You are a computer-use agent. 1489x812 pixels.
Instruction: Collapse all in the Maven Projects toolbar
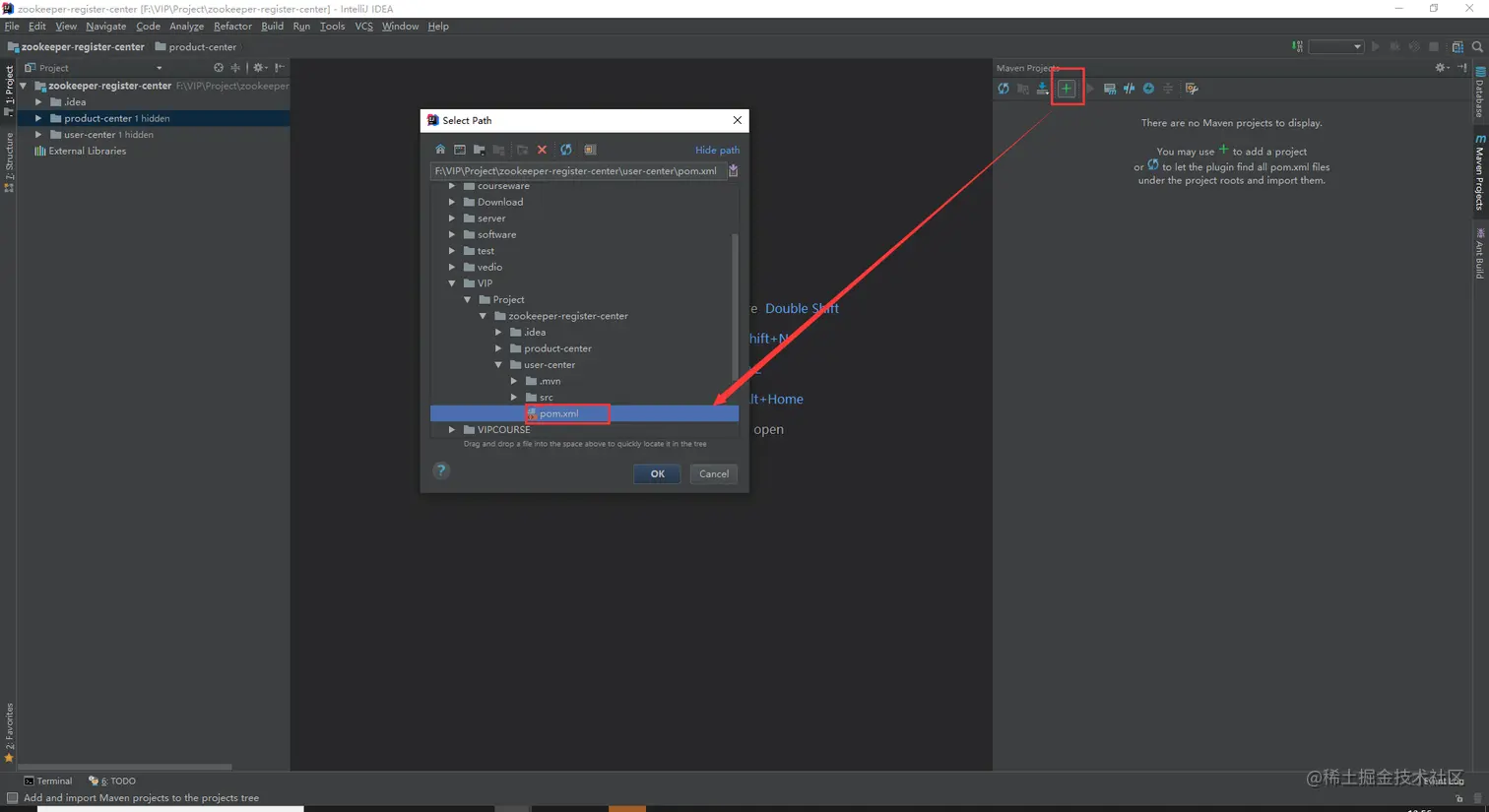tap(1168, 89)
